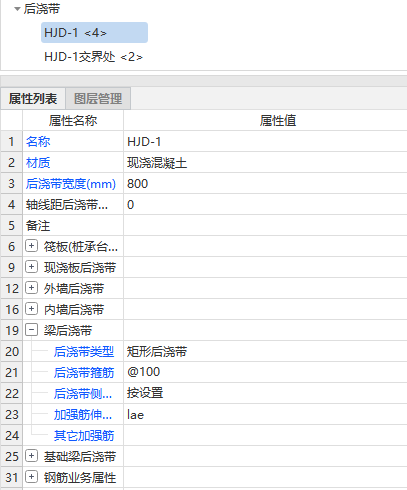Expand the 现浇板后浇带 property group
Image resolution: width=407 pixels, height=490 pixels.
[31, 267]
